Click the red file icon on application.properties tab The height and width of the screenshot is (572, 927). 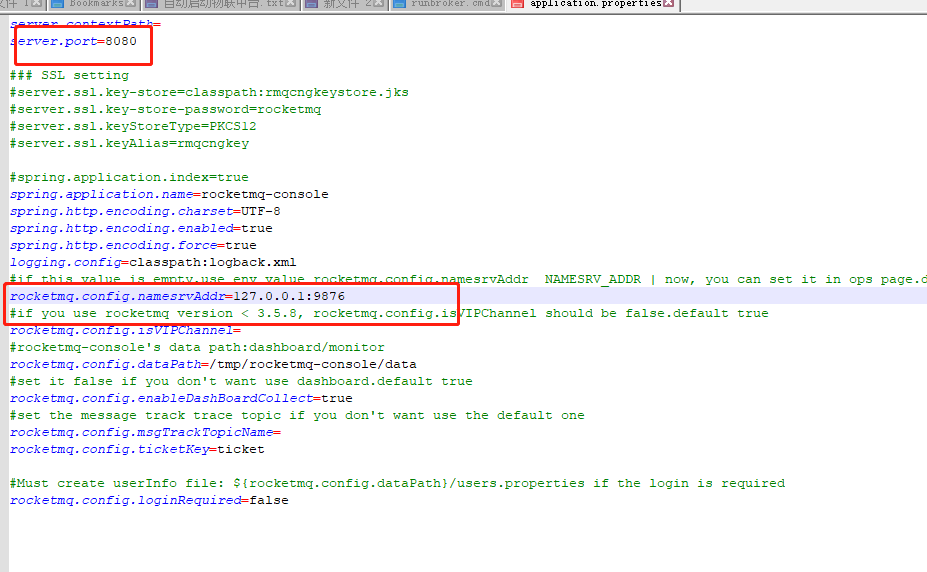517,4
